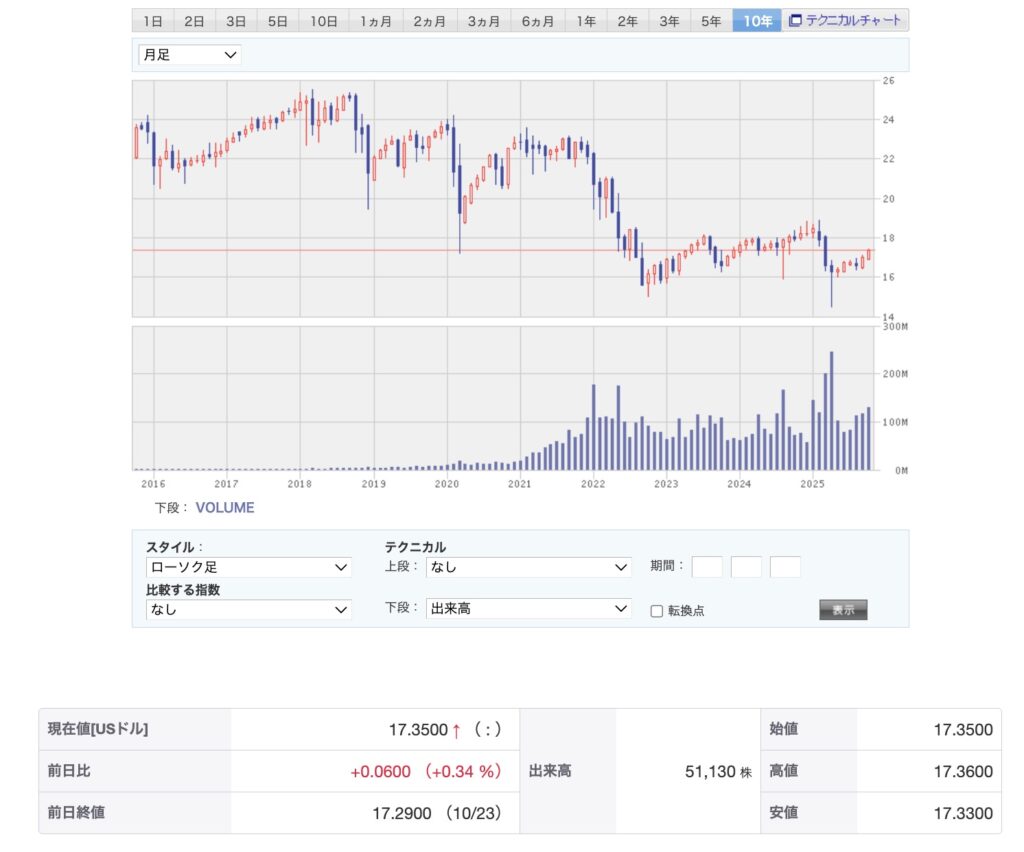Select the 3年 period tab

[669, 21]
